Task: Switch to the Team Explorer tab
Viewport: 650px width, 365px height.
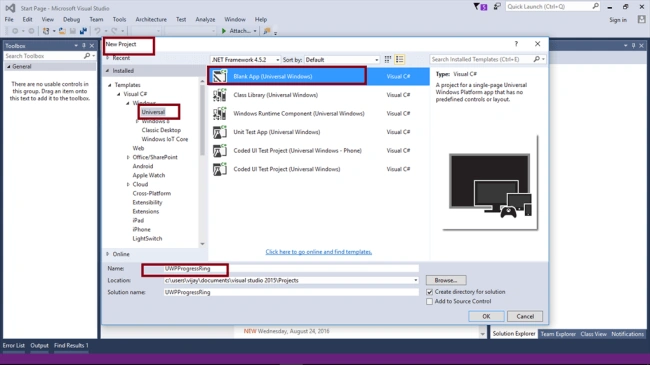Action: (558, 334)
